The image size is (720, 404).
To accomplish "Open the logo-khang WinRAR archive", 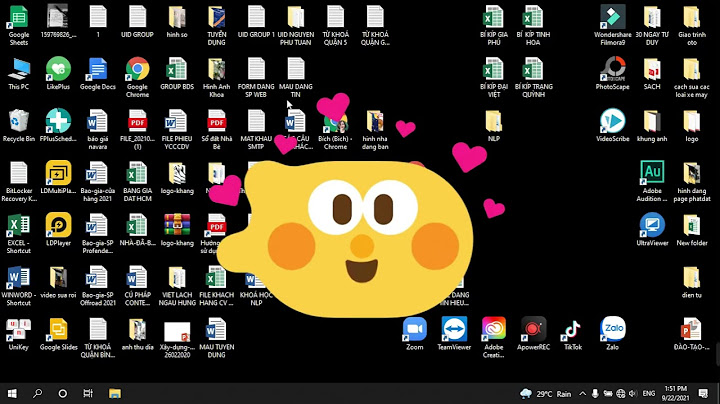I will pos(177,230).
